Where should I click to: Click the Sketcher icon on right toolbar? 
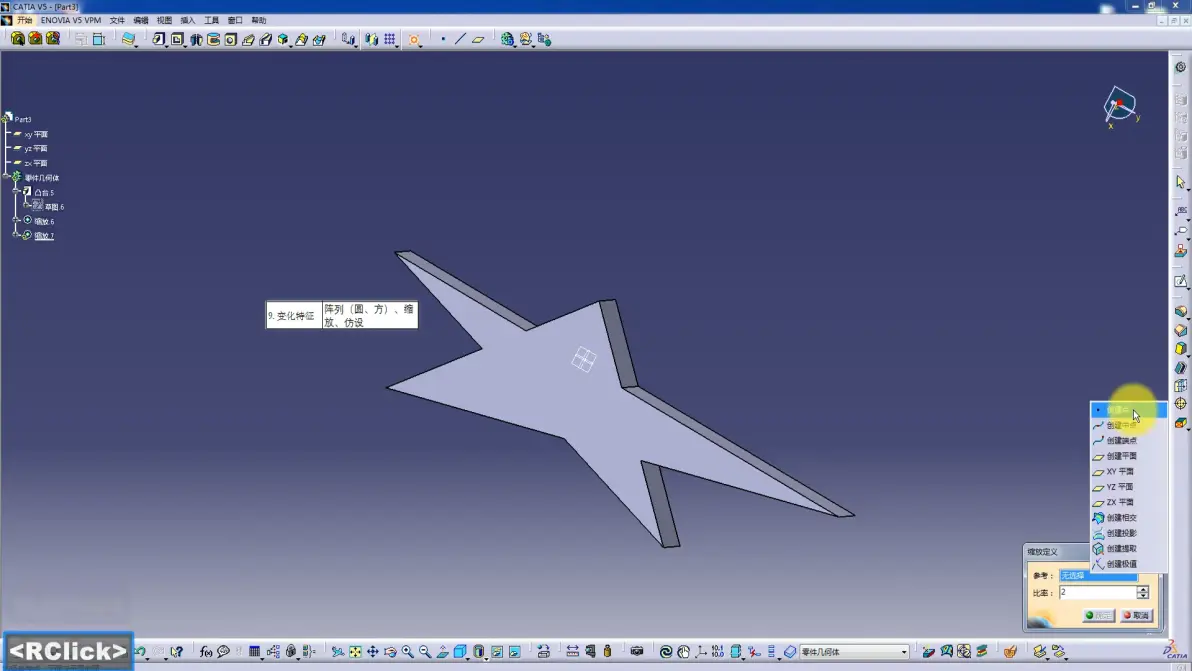coord(1181,281)
